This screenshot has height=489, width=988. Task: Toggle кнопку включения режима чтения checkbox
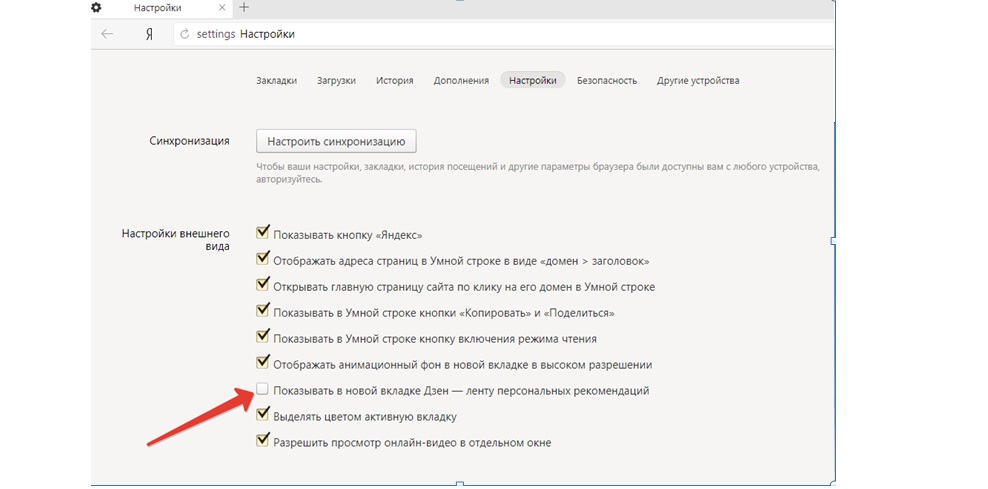click(263, 337)
